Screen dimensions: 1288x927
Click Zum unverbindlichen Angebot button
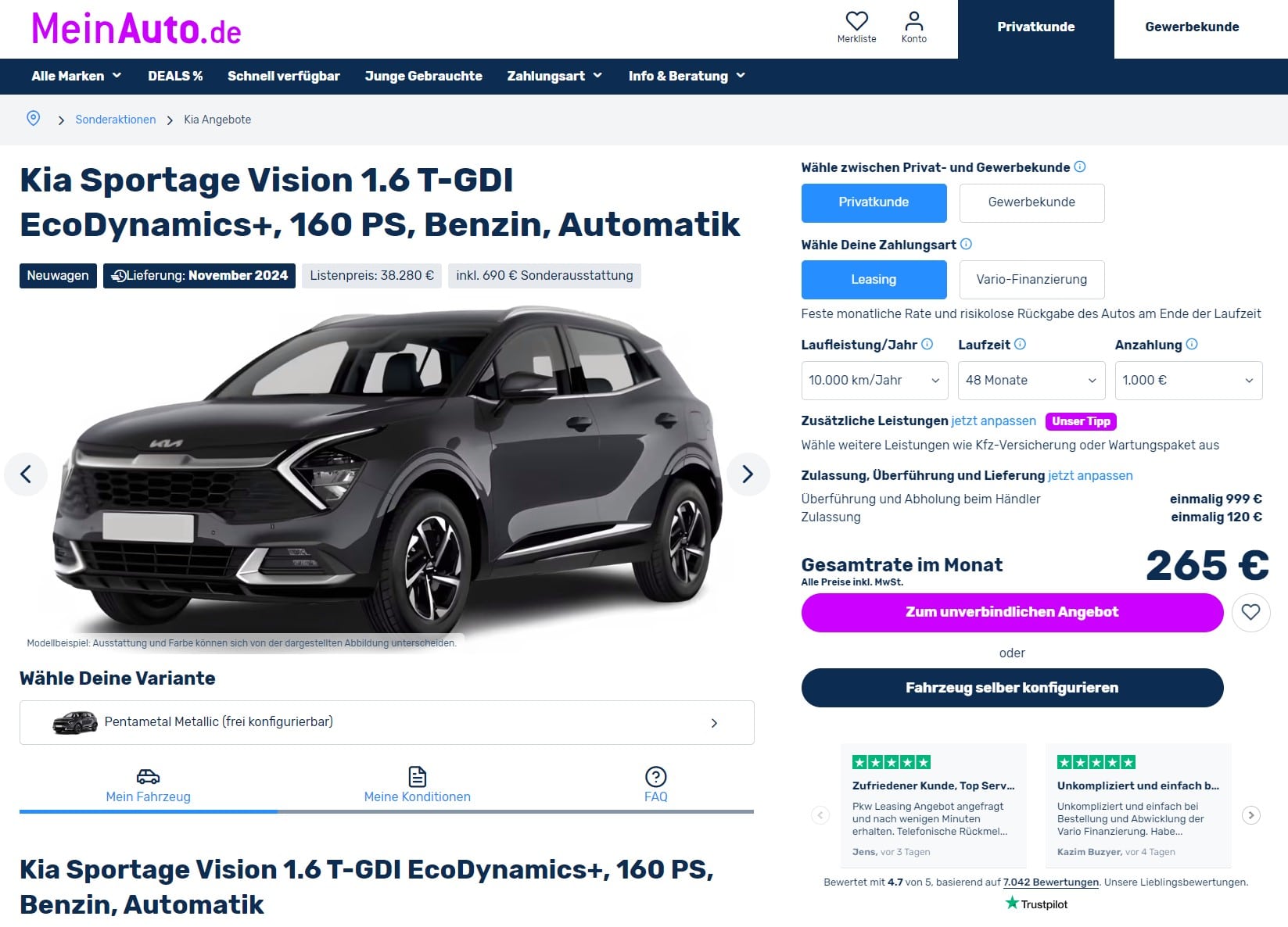click(x=1012, y=612)
